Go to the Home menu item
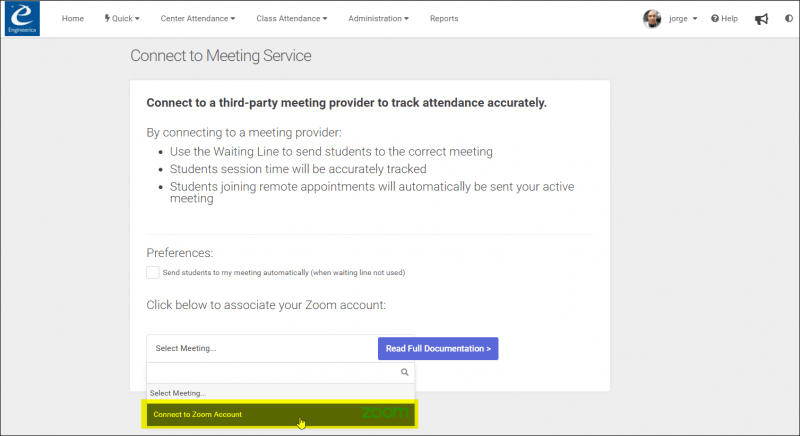This screenshot has height=436, width=800. coord(73,18)
